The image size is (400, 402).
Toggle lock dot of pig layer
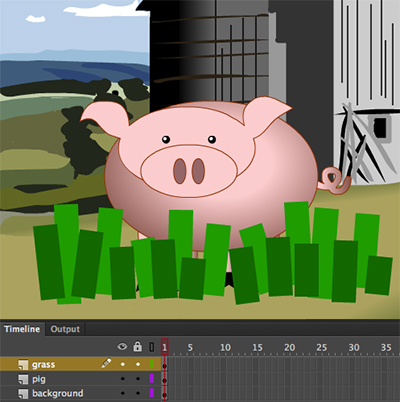(x=138, y=379)
